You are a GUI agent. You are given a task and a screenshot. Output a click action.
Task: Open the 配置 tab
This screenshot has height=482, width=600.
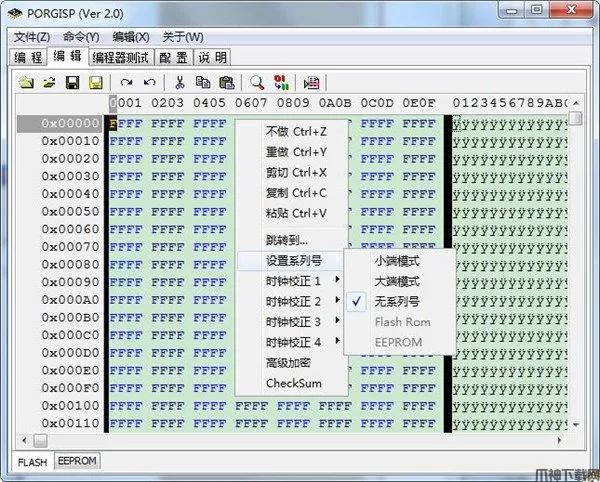173,57
